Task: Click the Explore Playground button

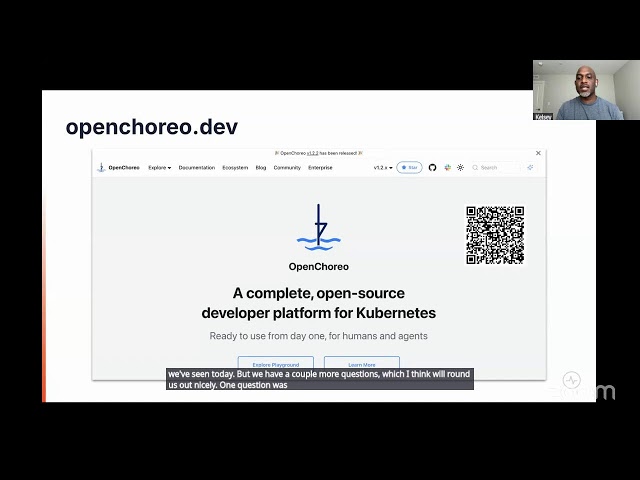Action: click(276, 364)
